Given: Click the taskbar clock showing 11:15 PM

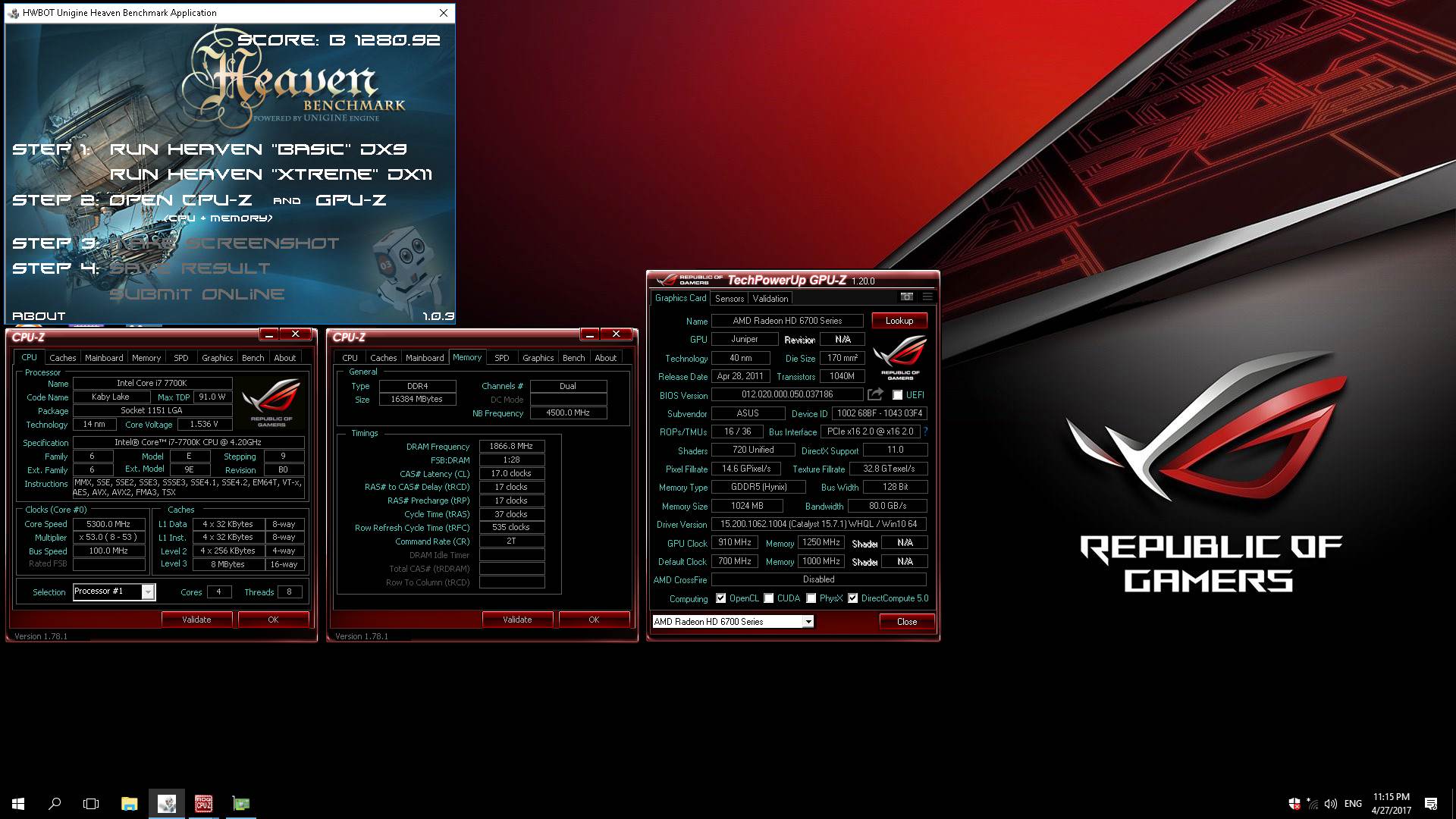Looking at the screenshot, I should click(1391, 803).
